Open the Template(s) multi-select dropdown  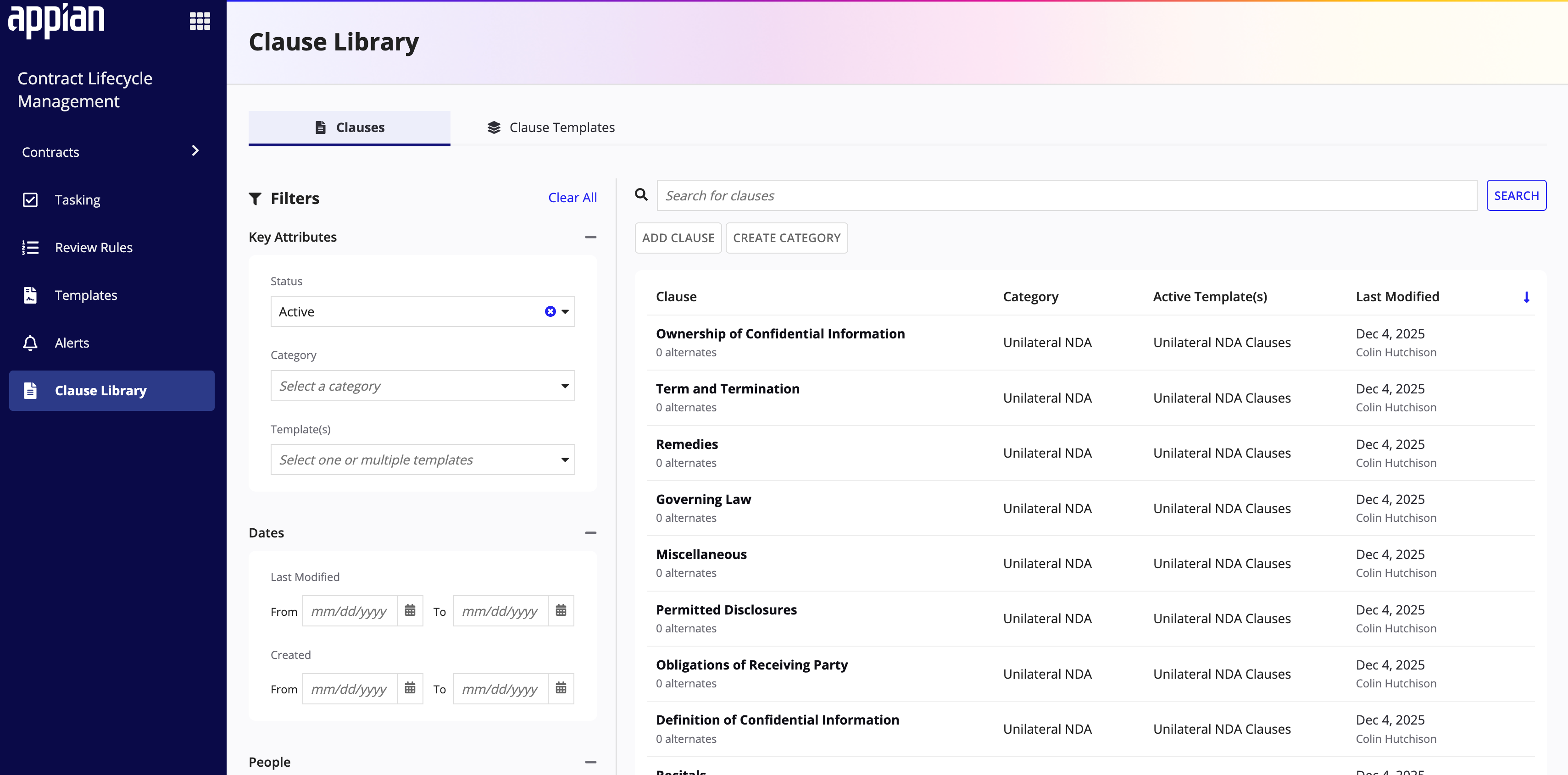tap(423, 459)
